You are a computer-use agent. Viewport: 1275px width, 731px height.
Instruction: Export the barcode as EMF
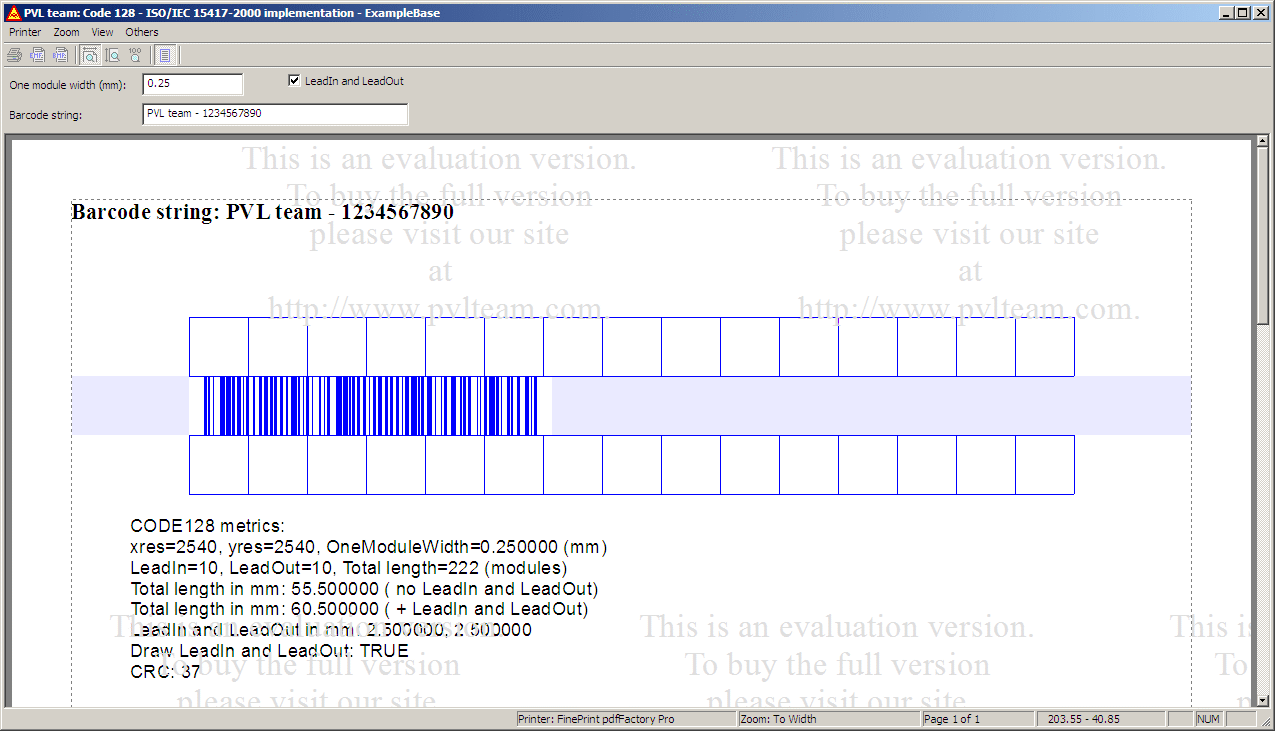(x=37, y=55)
